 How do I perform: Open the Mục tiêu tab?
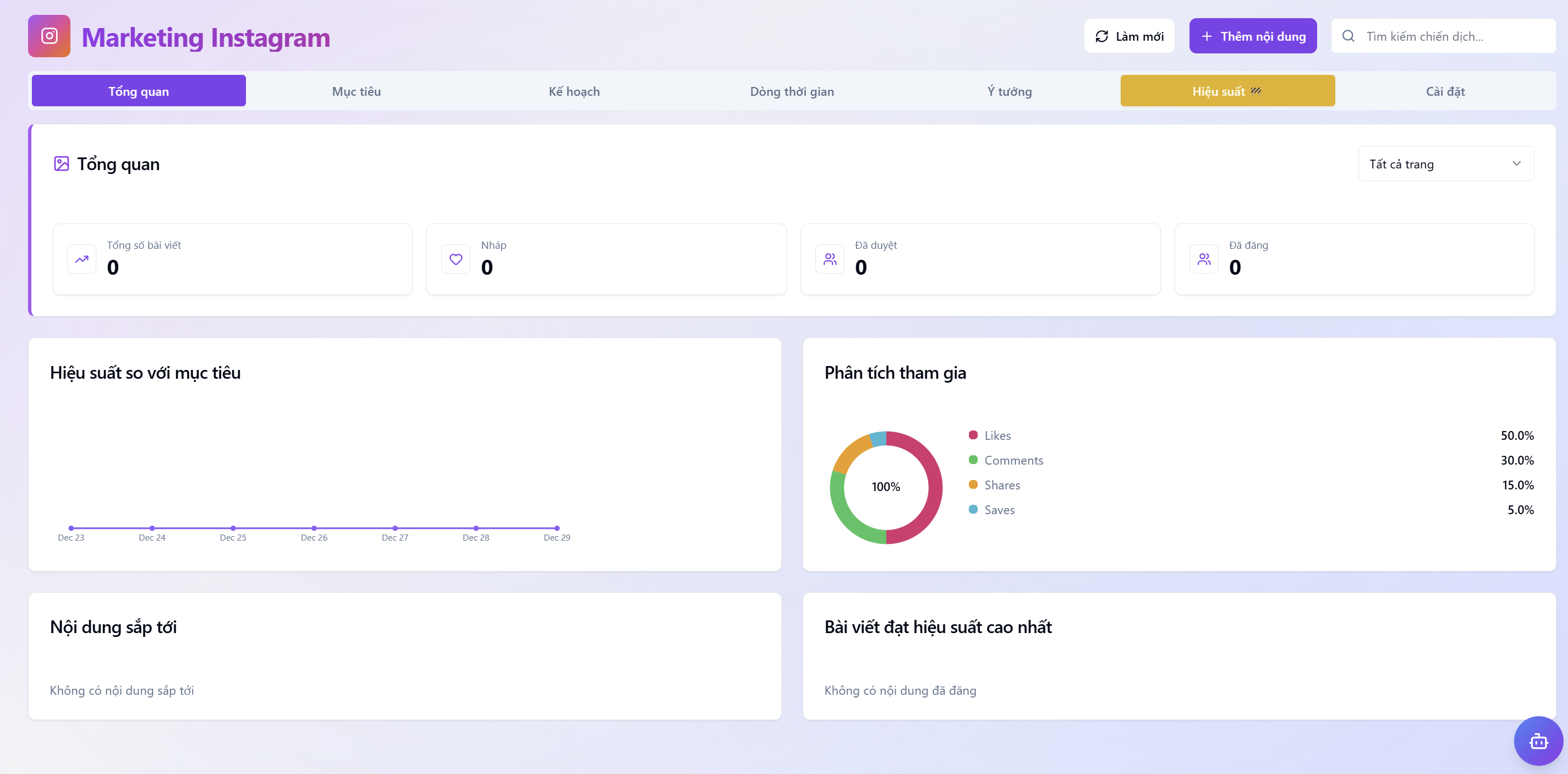click(357, 91)
